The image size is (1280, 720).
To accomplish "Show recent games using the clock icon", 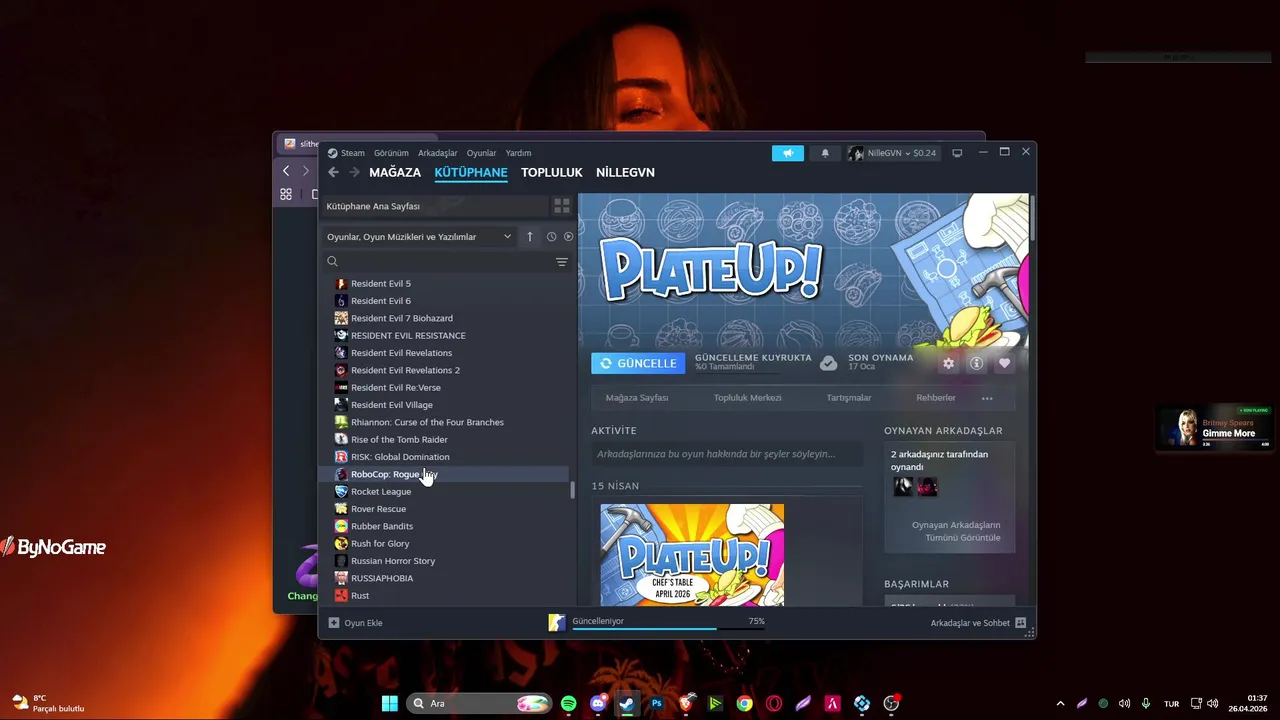I will click(551, 237).
